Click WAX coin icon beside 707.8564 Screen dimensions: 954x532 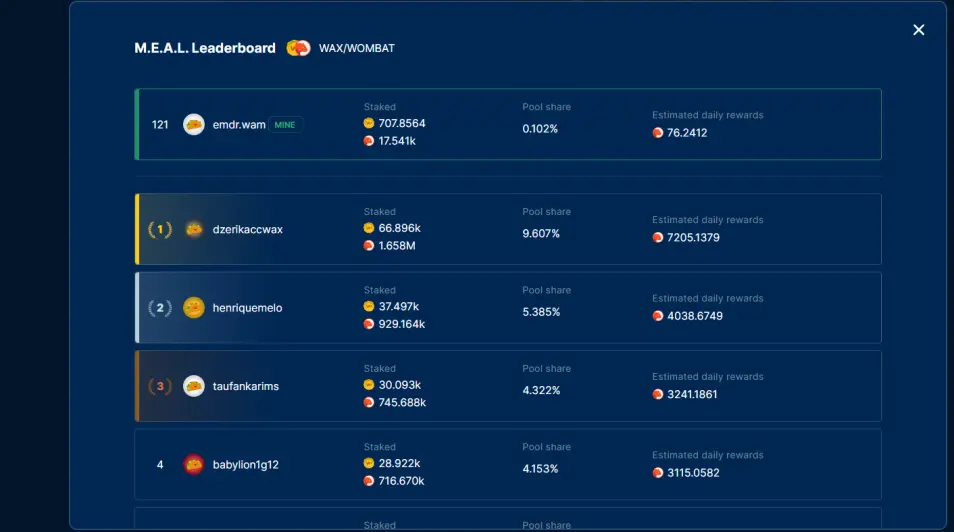[x=369, y=123]
